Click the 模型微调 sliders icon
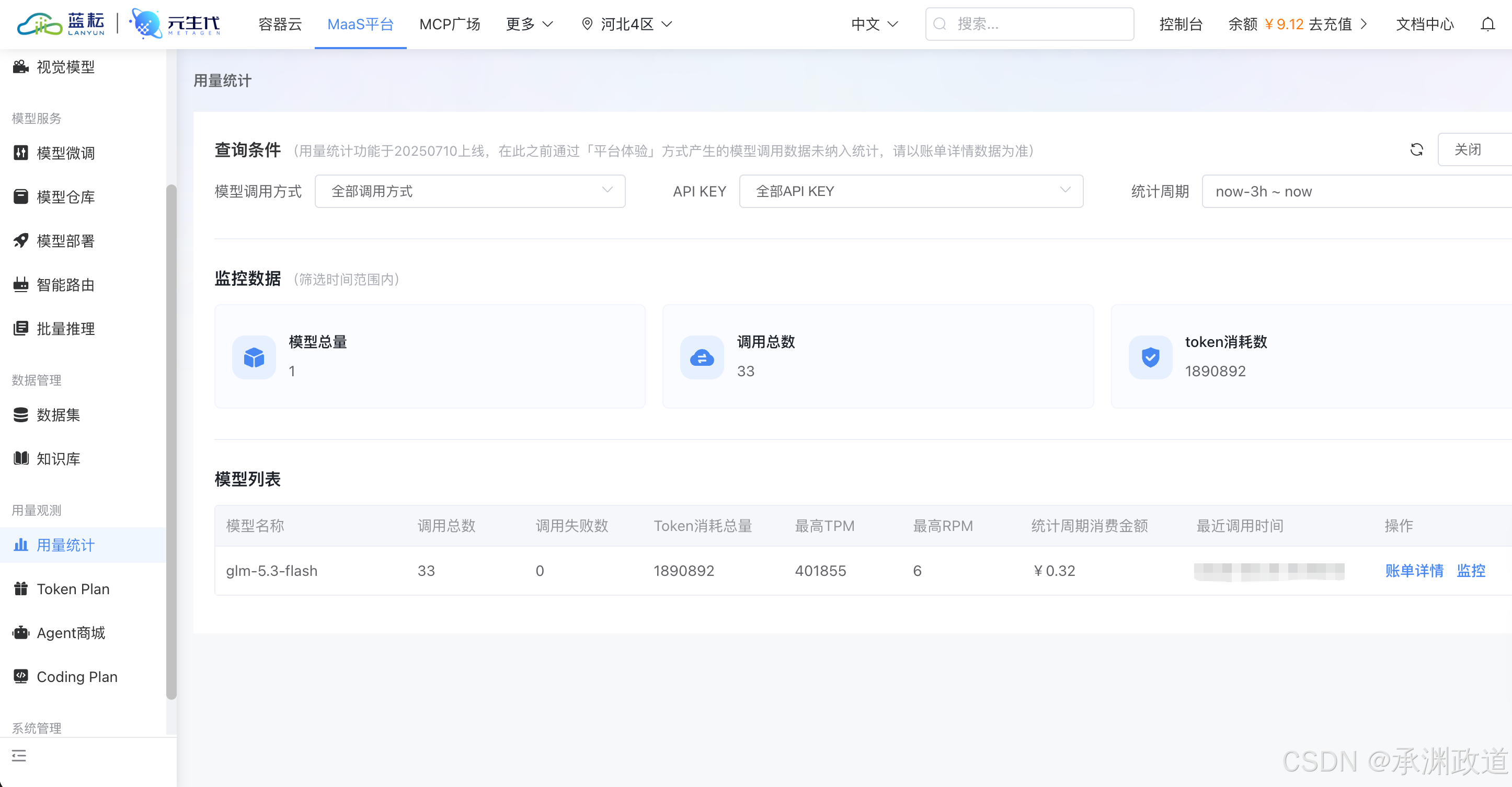The width and height of the screenshot is (1512, 787). [x=20, y=153]
